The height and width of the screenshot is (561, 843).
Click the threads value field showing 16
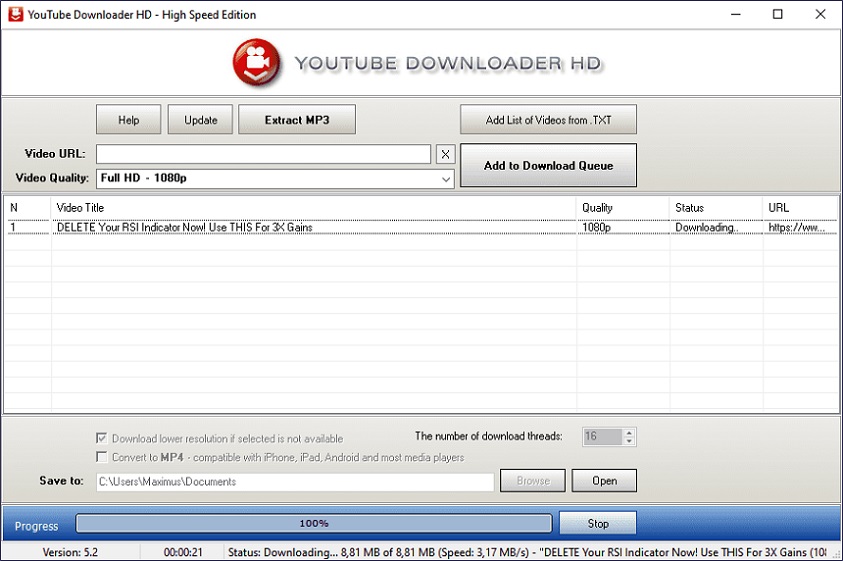click(x=603, y=436)
